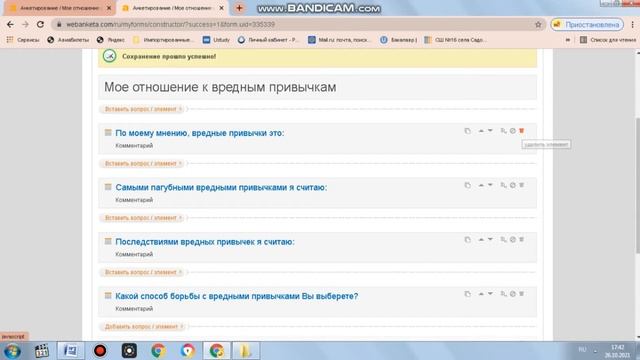Screen dimensions: 640x360
Task: Move 'По моему мнению' question down
Action: [490, 131]
